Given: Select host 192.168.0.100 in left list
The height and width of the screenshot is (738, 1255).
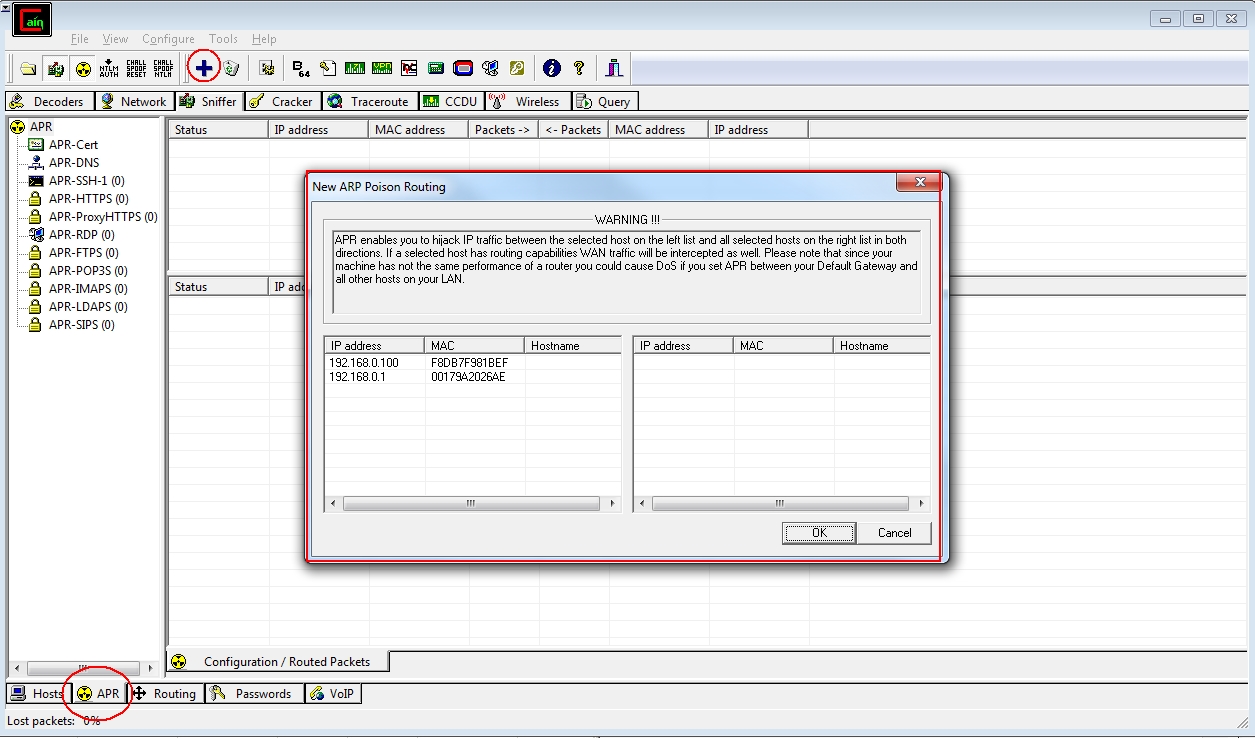Looking at the screenshot, I should pos(364,362).
